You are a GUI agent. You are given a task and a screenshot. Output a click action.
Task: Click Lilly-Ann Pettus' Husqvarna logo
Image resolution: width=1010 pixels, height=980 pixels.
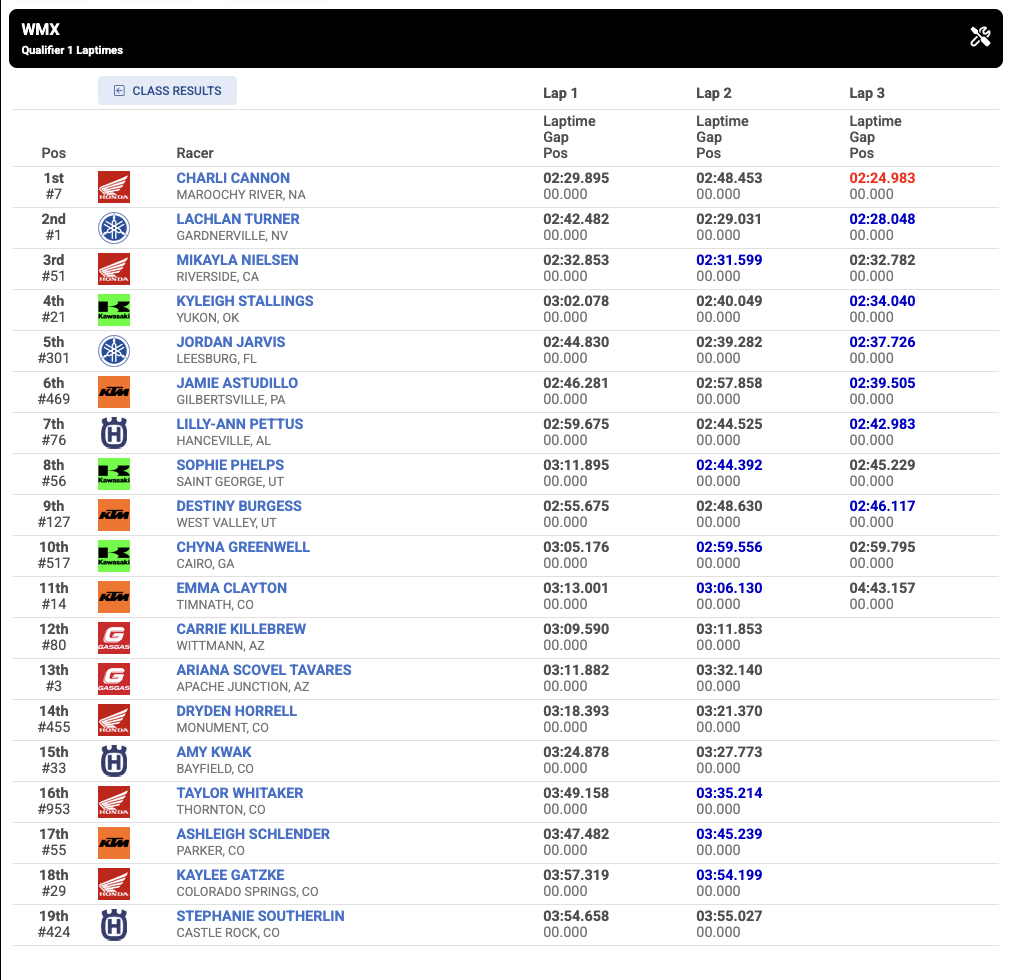(x=114, y=433)
